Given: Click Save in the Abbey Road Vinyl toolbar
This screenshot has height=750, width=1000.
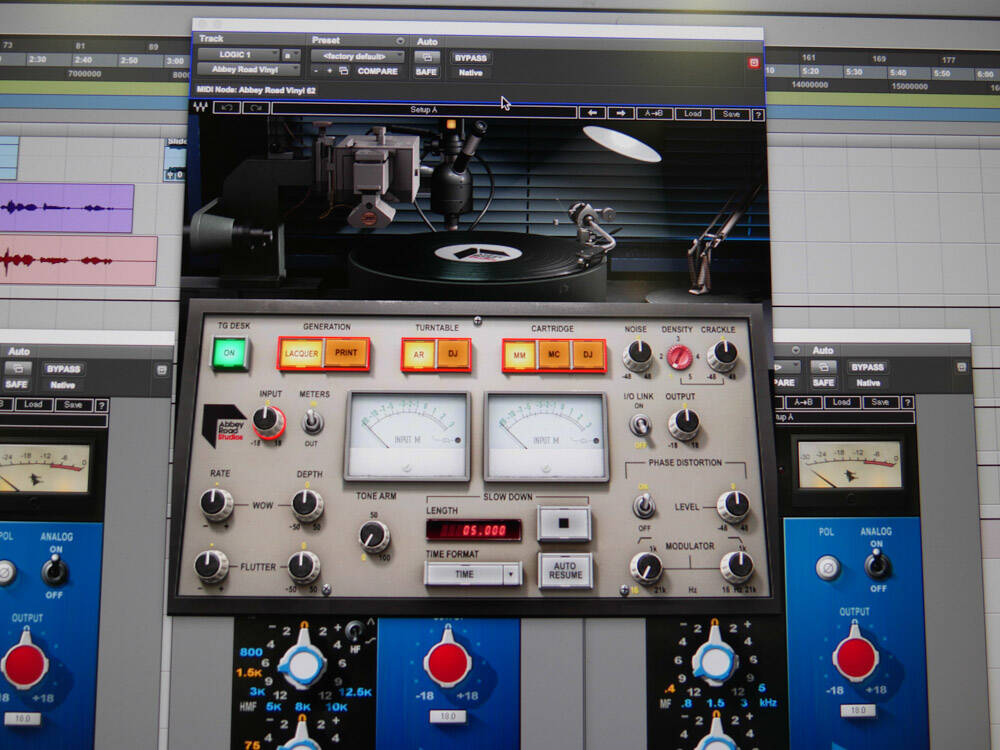Looking at the screenshot, I should [x=732, y=115].
